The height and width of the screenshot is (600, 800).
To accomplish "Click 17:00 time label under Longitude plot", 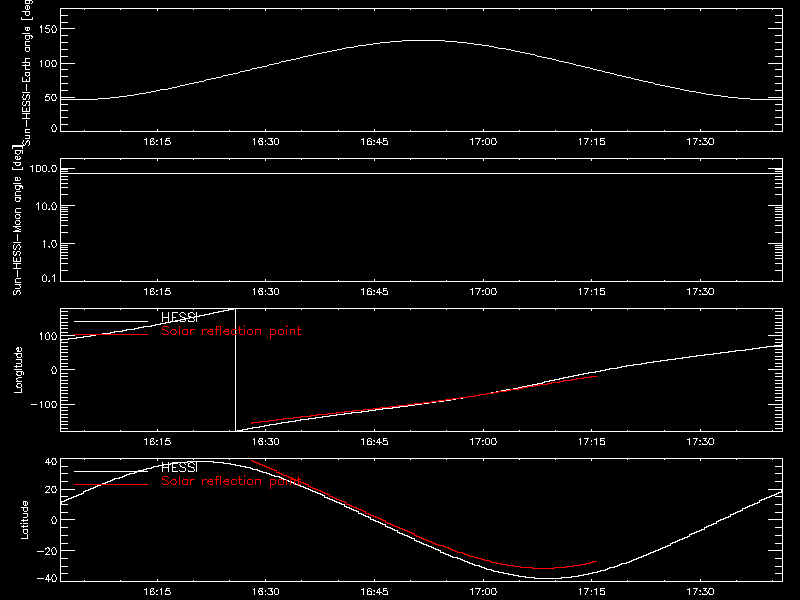I will pos(483,442).
